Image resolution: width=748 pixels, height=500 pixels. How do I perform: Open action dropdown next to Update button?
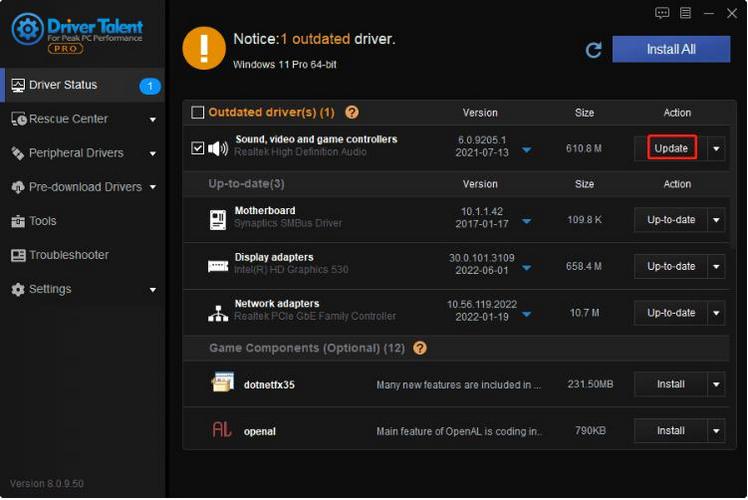(x=716, y=149)
